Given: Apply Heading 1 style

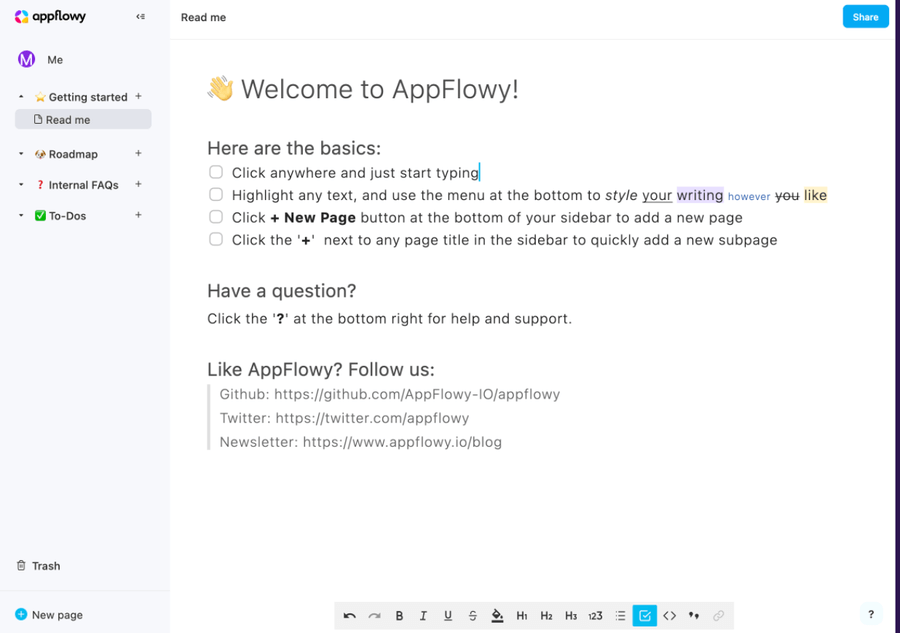Looking at the screenshot, I should [x=522, y=616].
